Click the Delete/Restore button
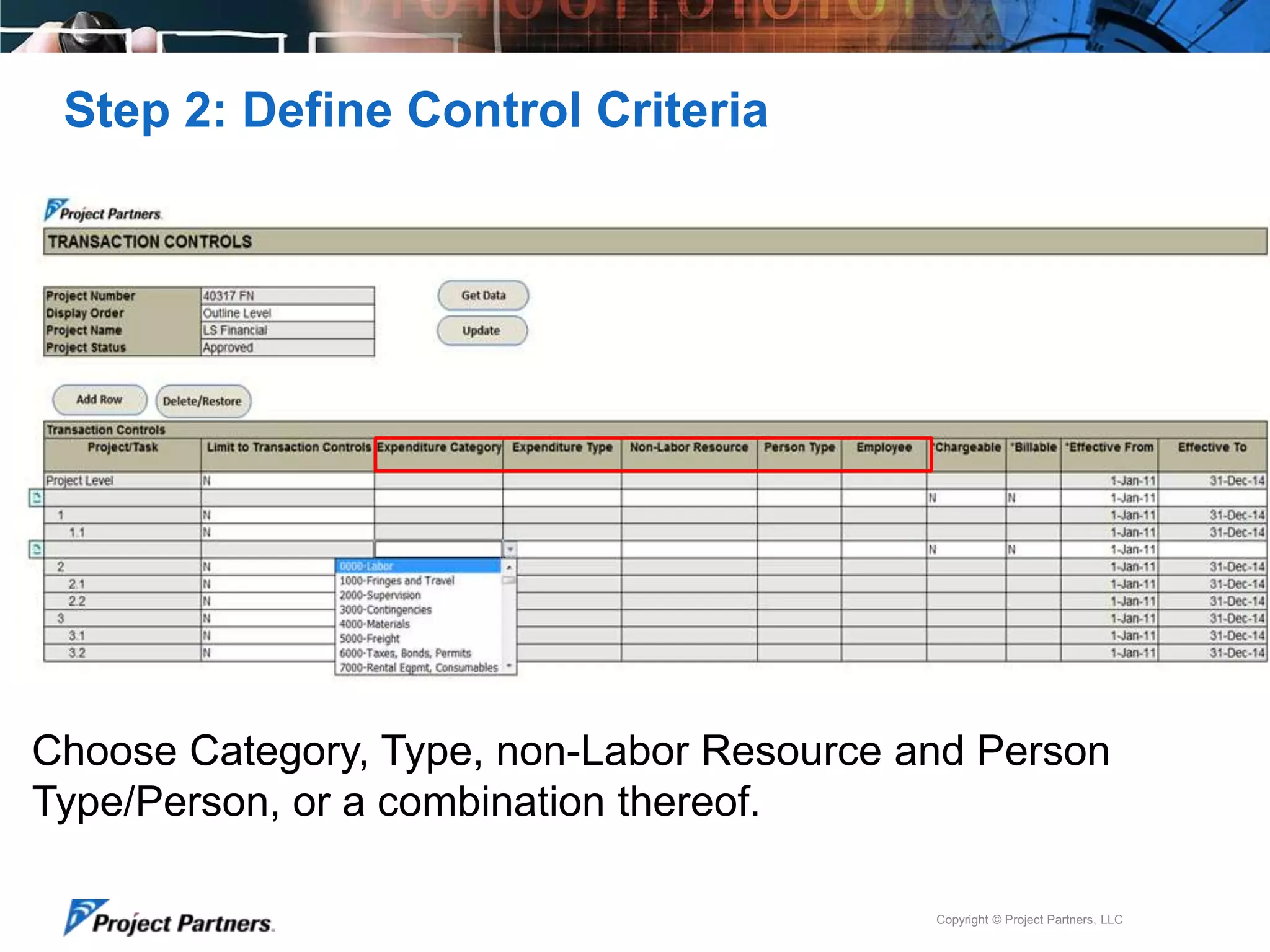The image size is (1270, 952). [x=203, y=401]
